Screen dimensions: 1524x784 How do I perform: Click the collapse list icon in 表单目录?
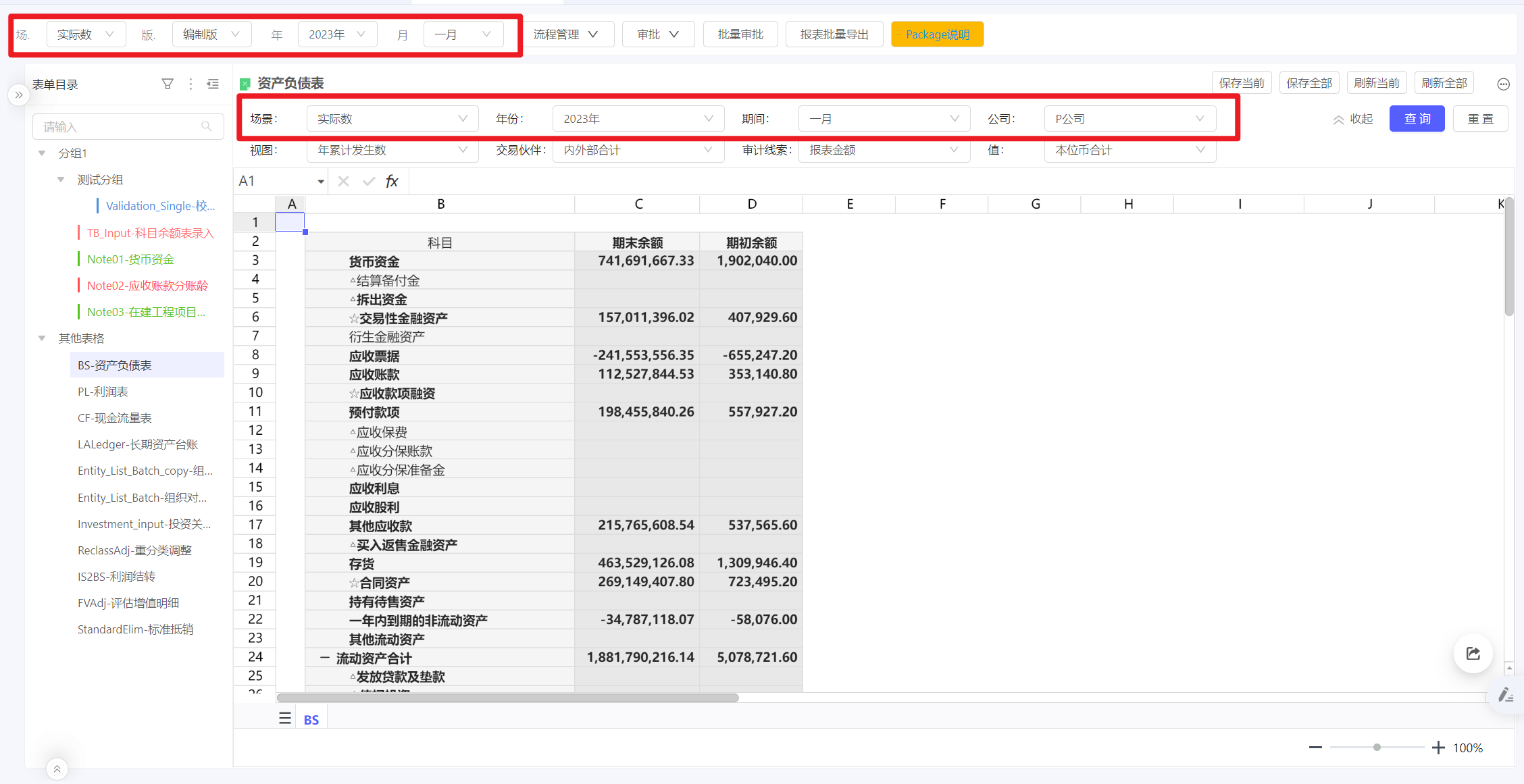pyautogui.click(x=213, y=84)
